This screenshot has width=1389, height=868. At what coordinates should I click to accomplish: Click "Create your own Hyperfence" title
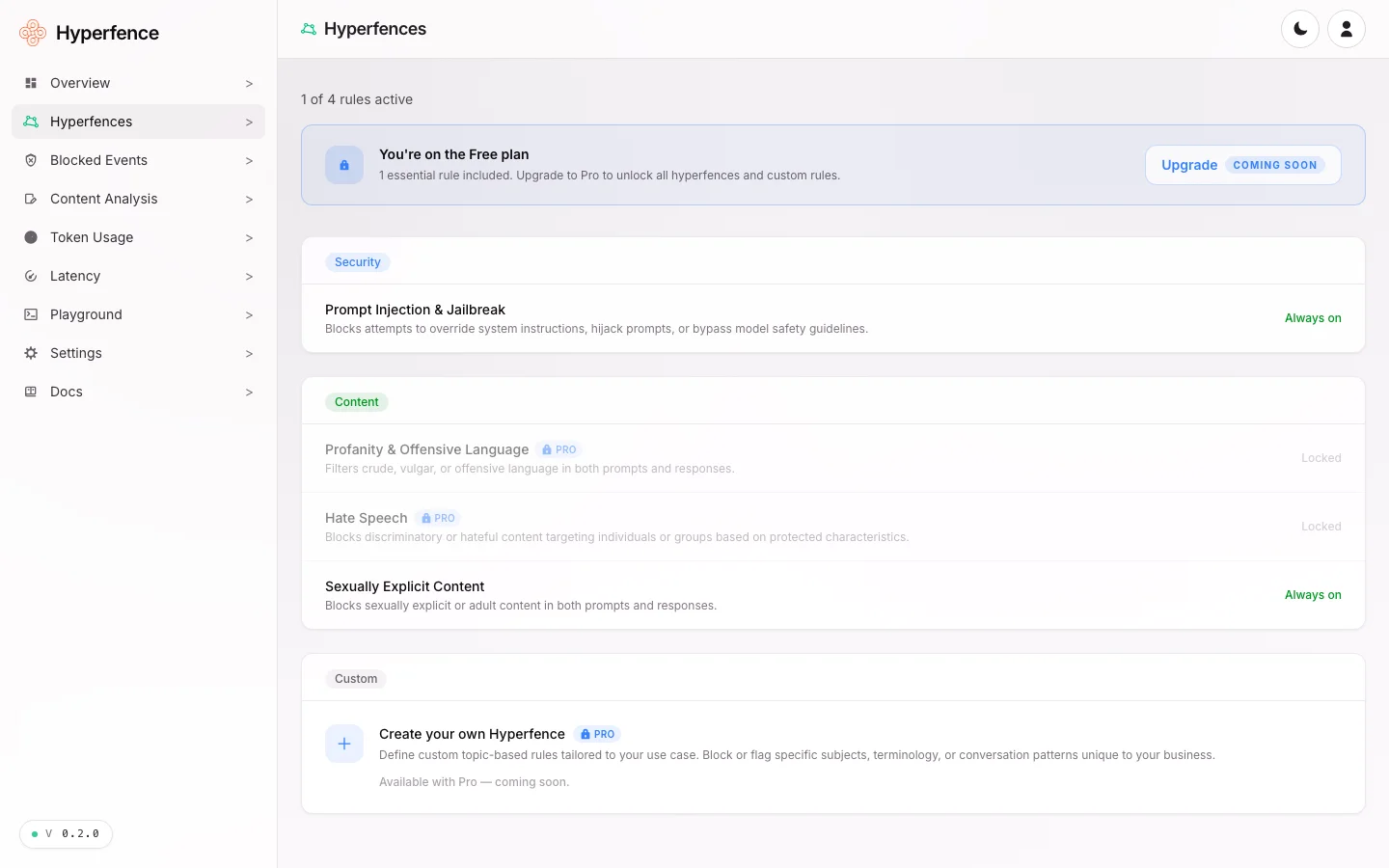pyautogui.click(x=472, y=734)
